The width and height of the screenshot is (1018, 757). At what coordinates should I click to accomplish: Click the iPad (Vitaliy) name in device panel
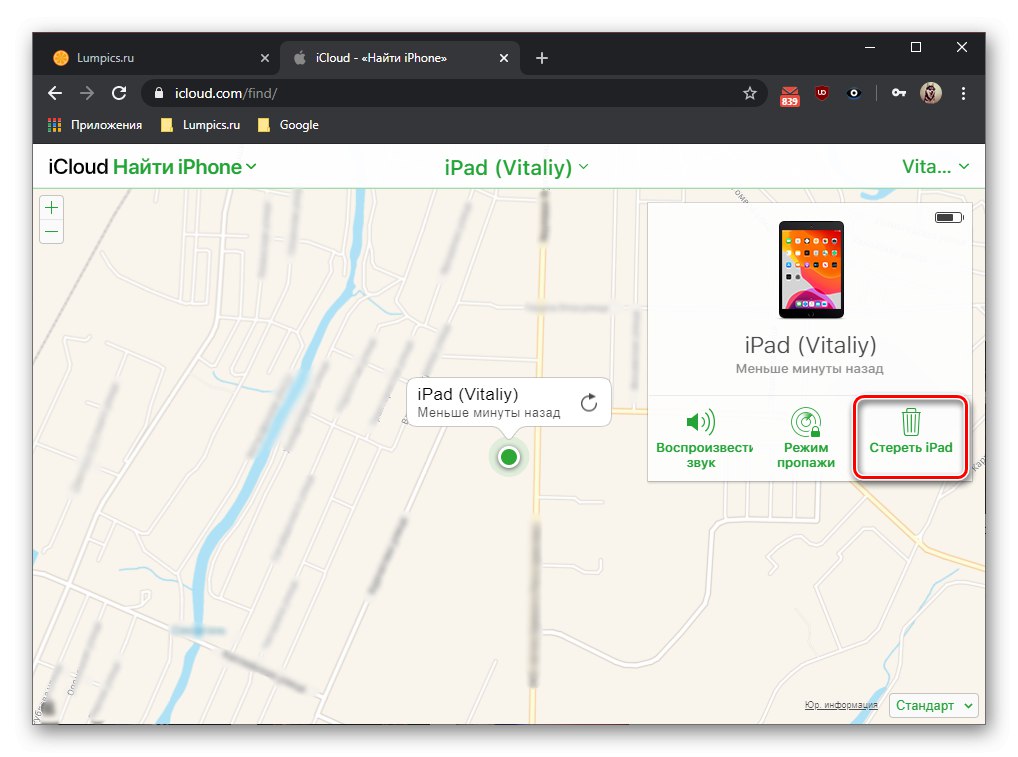(810, 345)
